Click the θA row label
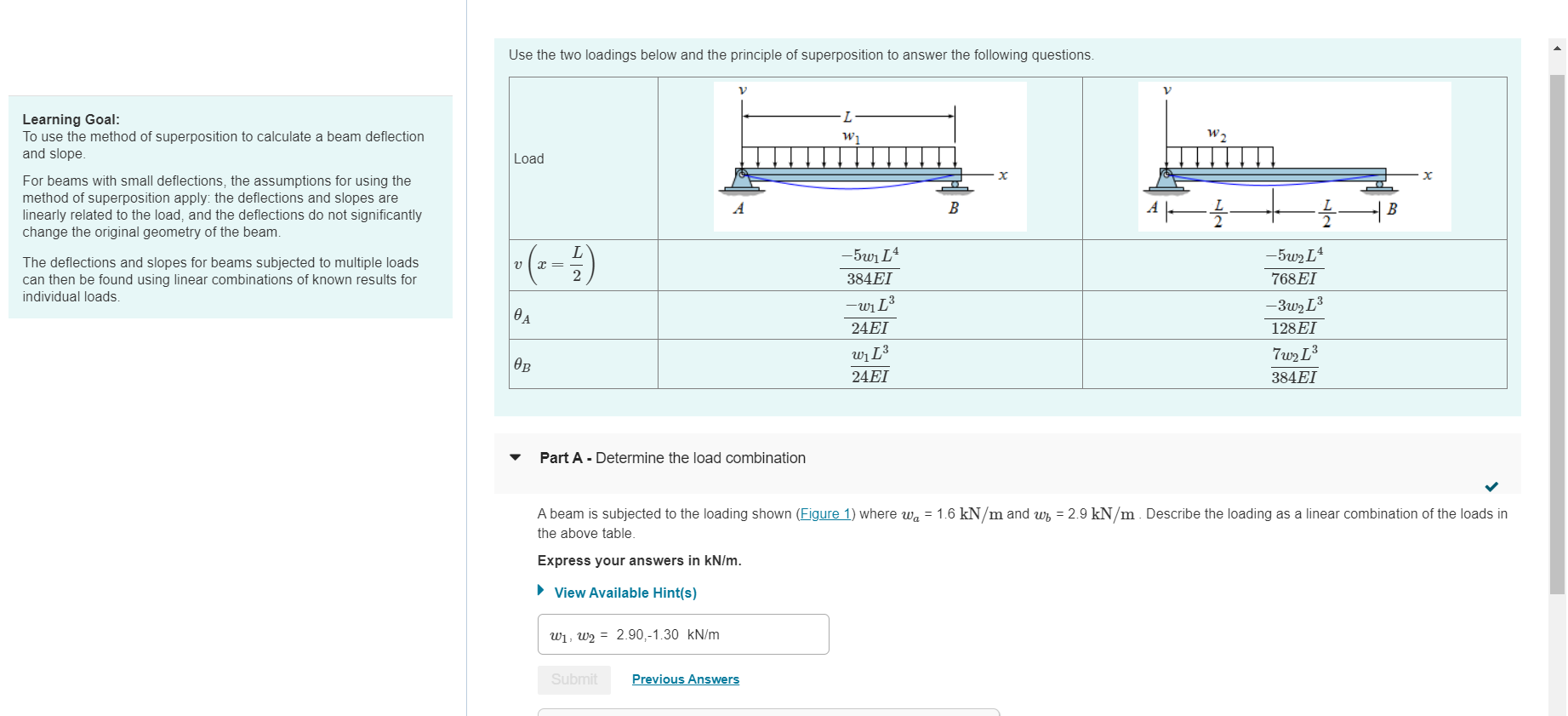 click(521, 315)
